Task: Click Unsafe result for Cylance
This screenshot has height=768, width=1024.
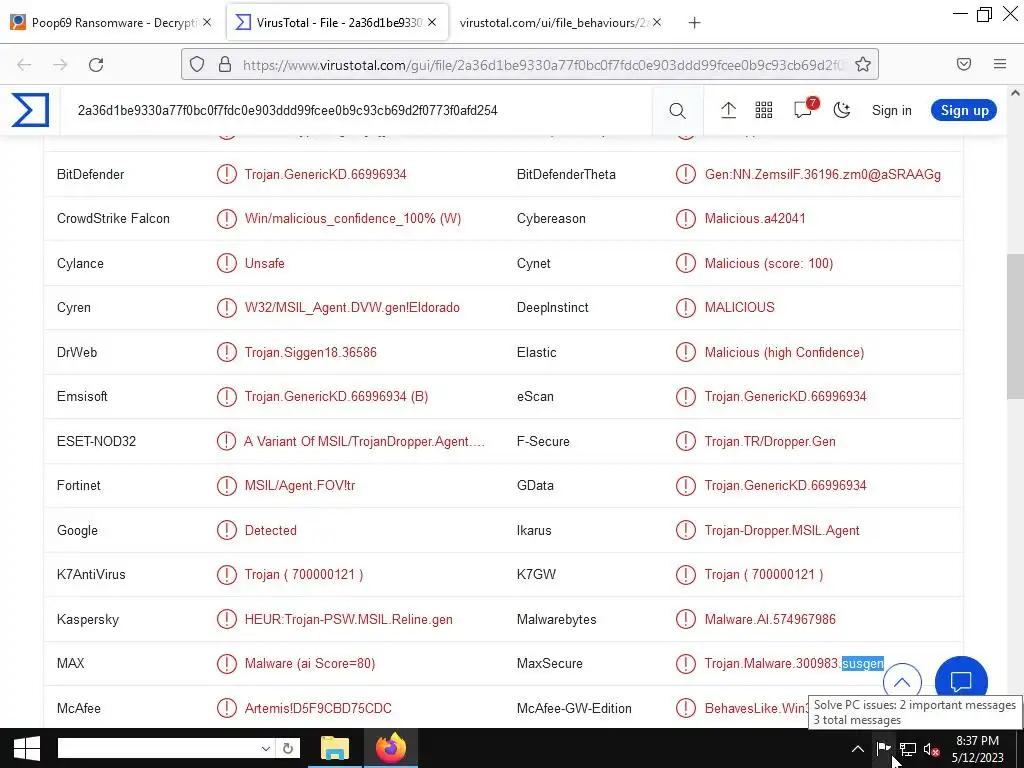Action: coord(264,263)
